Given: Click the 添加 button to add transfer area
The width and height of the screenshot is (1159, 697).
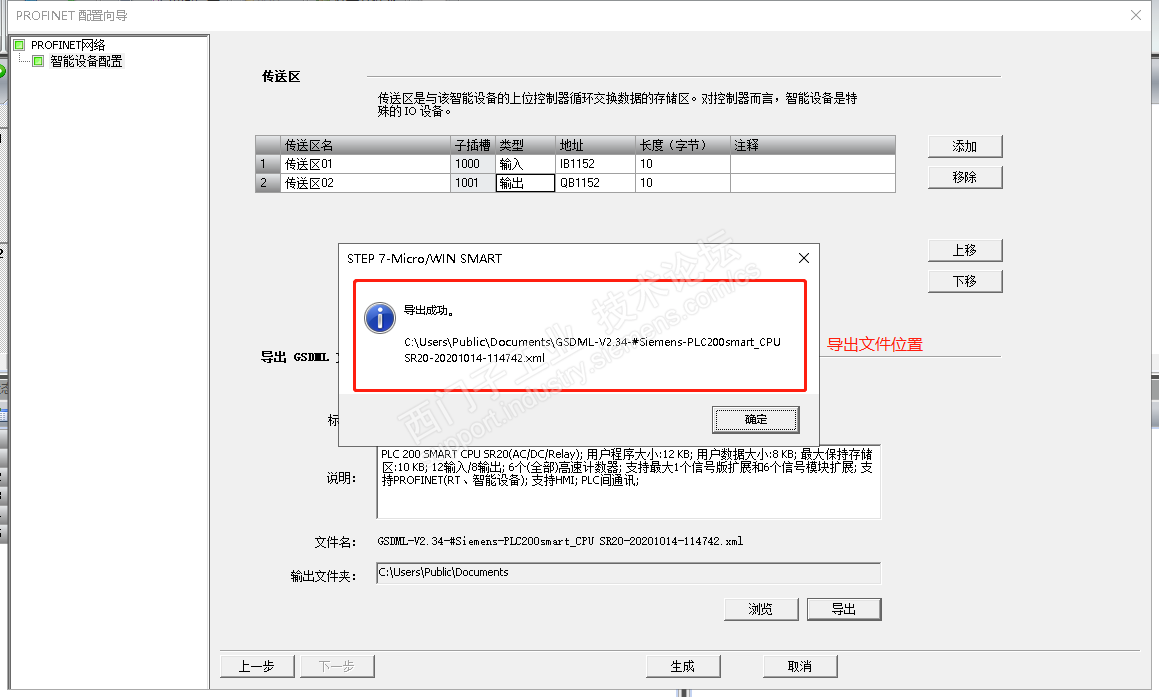Looking at the screenshot, I should 965,146.
